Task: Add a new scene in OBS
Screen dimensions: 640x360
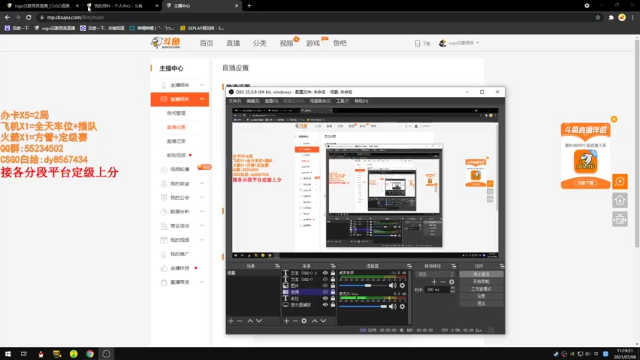Action: click(x=231, y=321)
